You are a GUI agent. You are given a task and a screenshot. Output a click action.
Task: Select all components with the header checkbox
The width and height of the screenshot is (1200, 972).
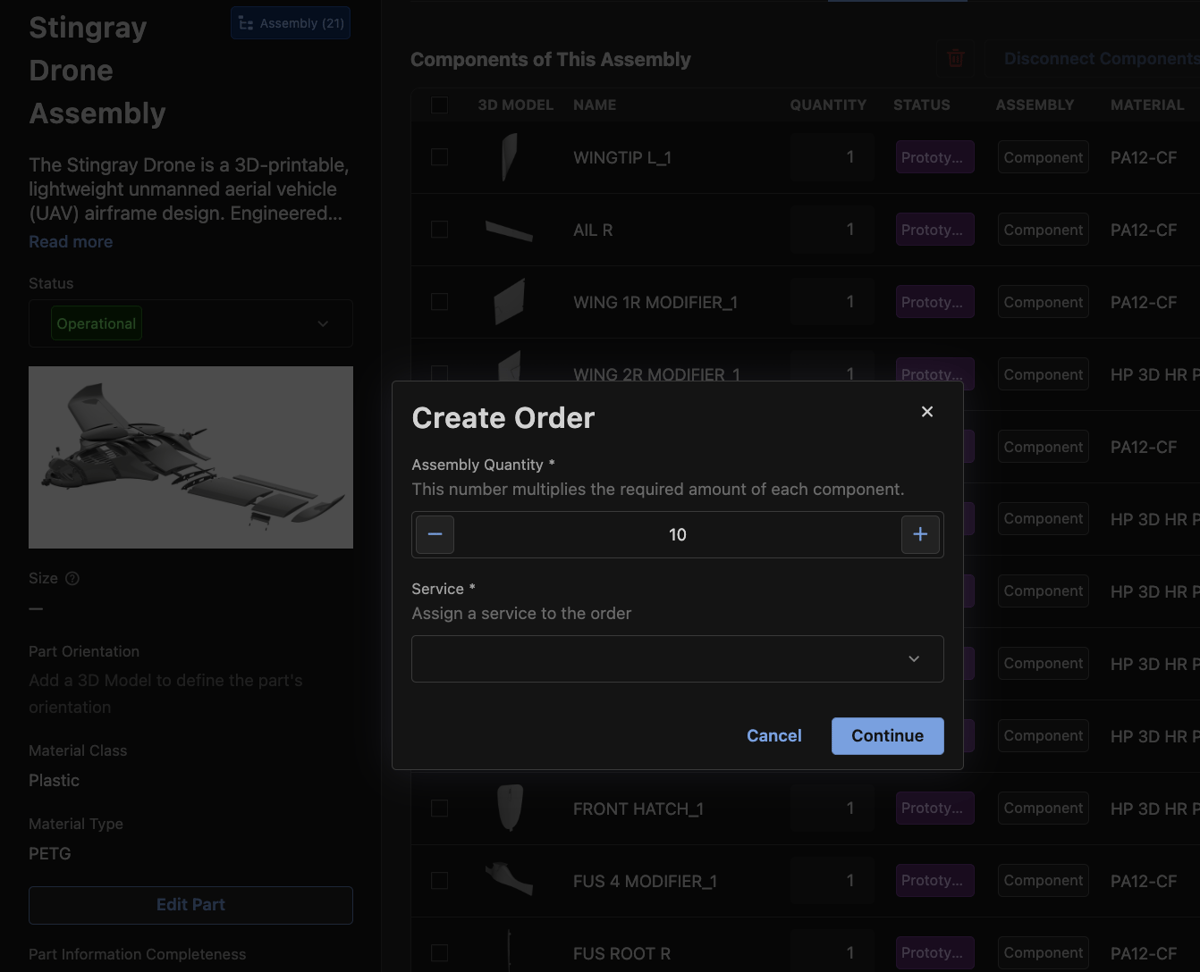[x=439, y=105]
